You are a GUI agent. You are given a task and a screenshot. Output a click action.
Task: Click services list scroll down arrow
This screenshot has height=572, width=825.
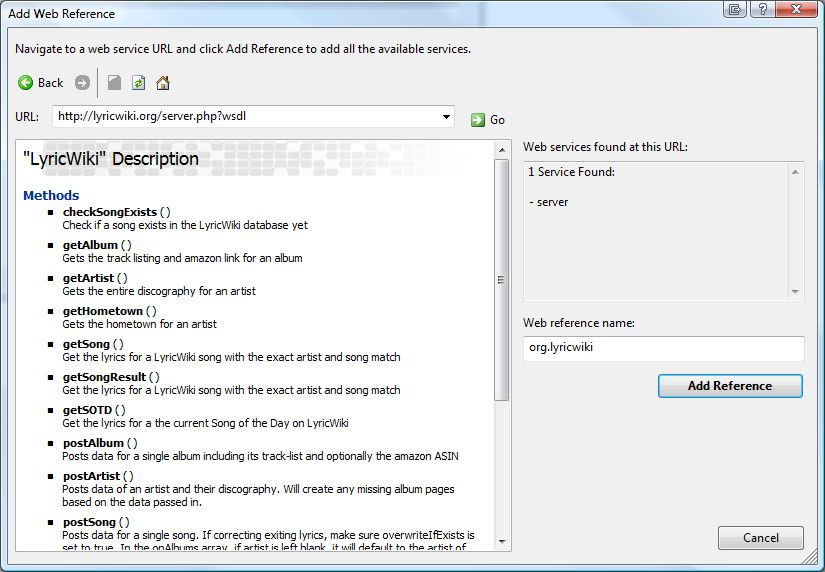coord(795,291)
